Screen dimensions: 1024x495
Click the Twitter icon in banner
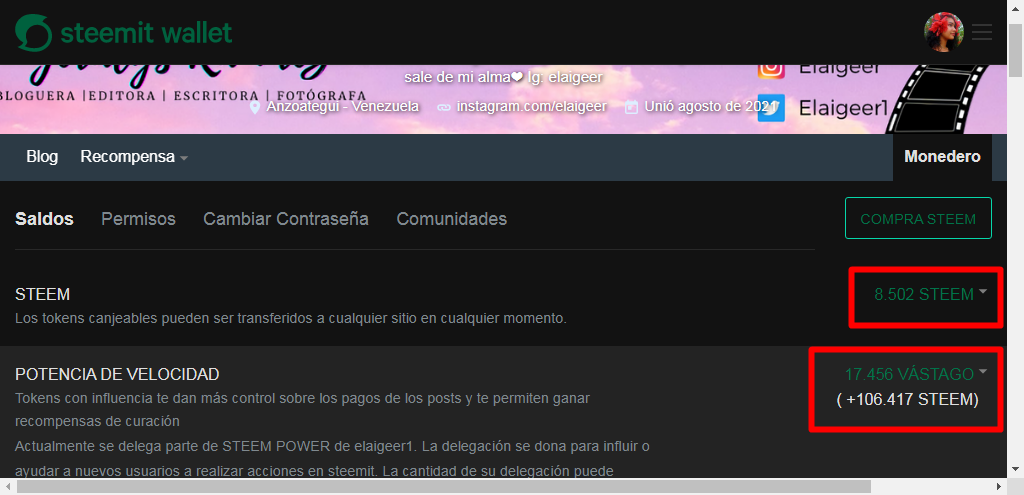point(771,108)
